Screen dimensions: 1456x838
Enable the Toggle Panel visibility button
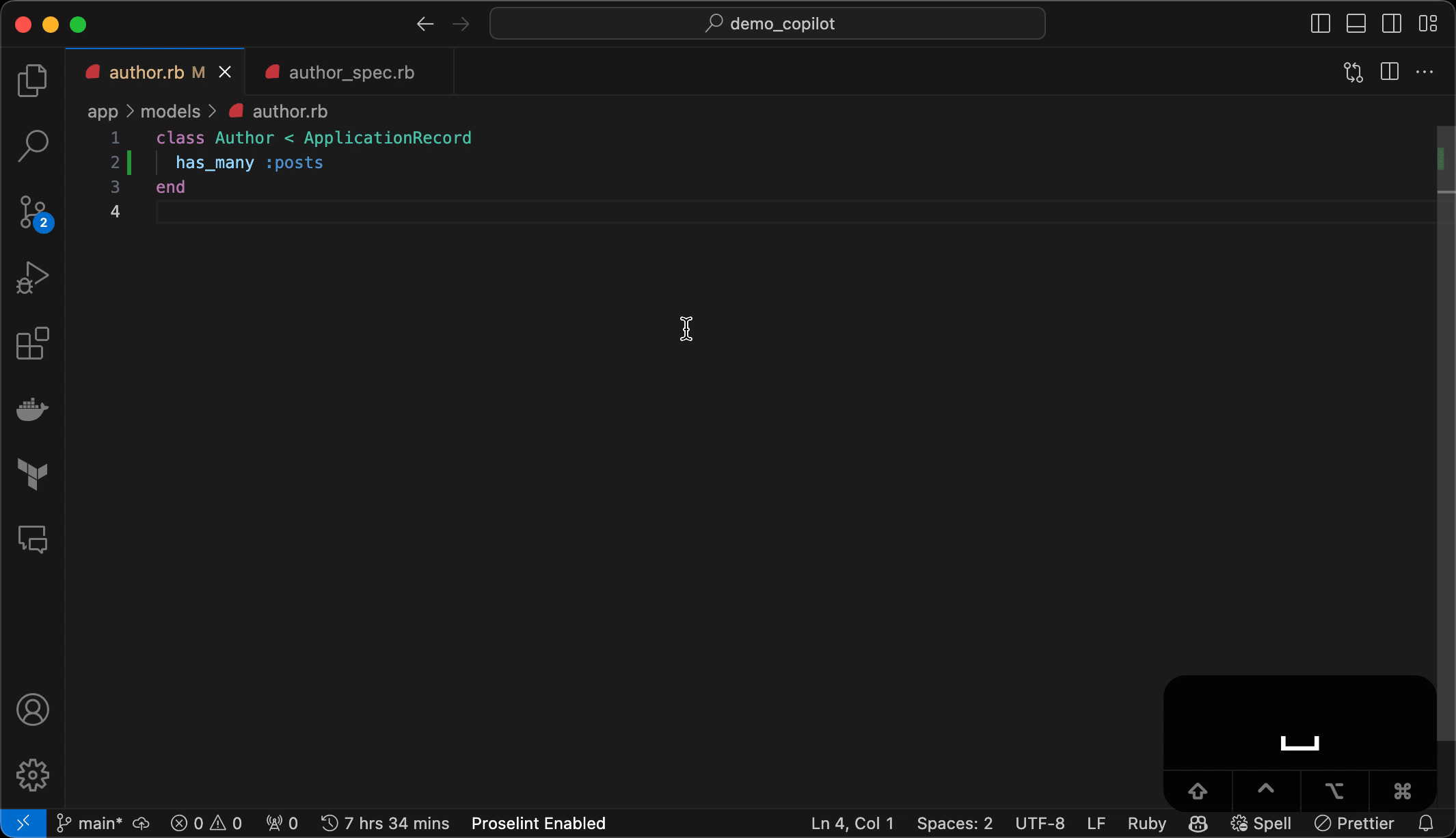(x=1355, y=22)
